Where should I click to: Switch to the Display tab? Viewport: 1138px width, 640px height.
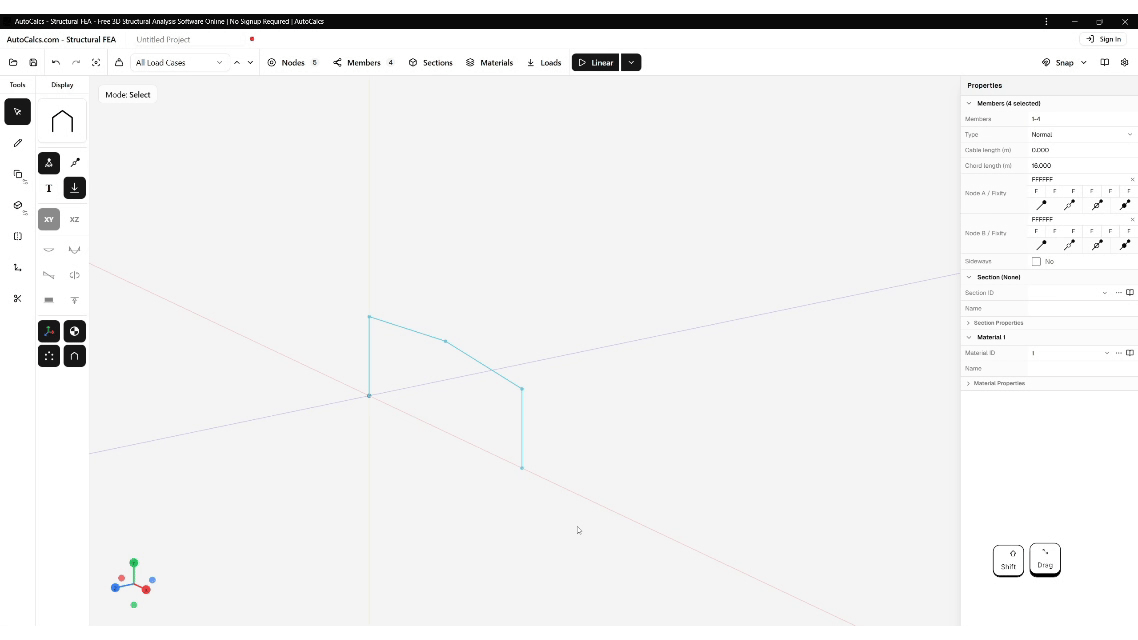[x=62, y=85]
